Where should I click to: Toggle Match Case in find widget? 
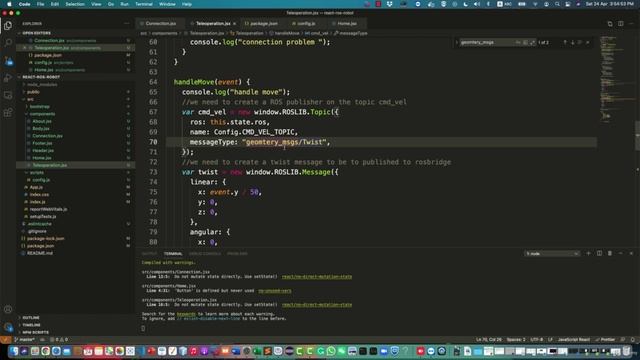coord(518,42)
